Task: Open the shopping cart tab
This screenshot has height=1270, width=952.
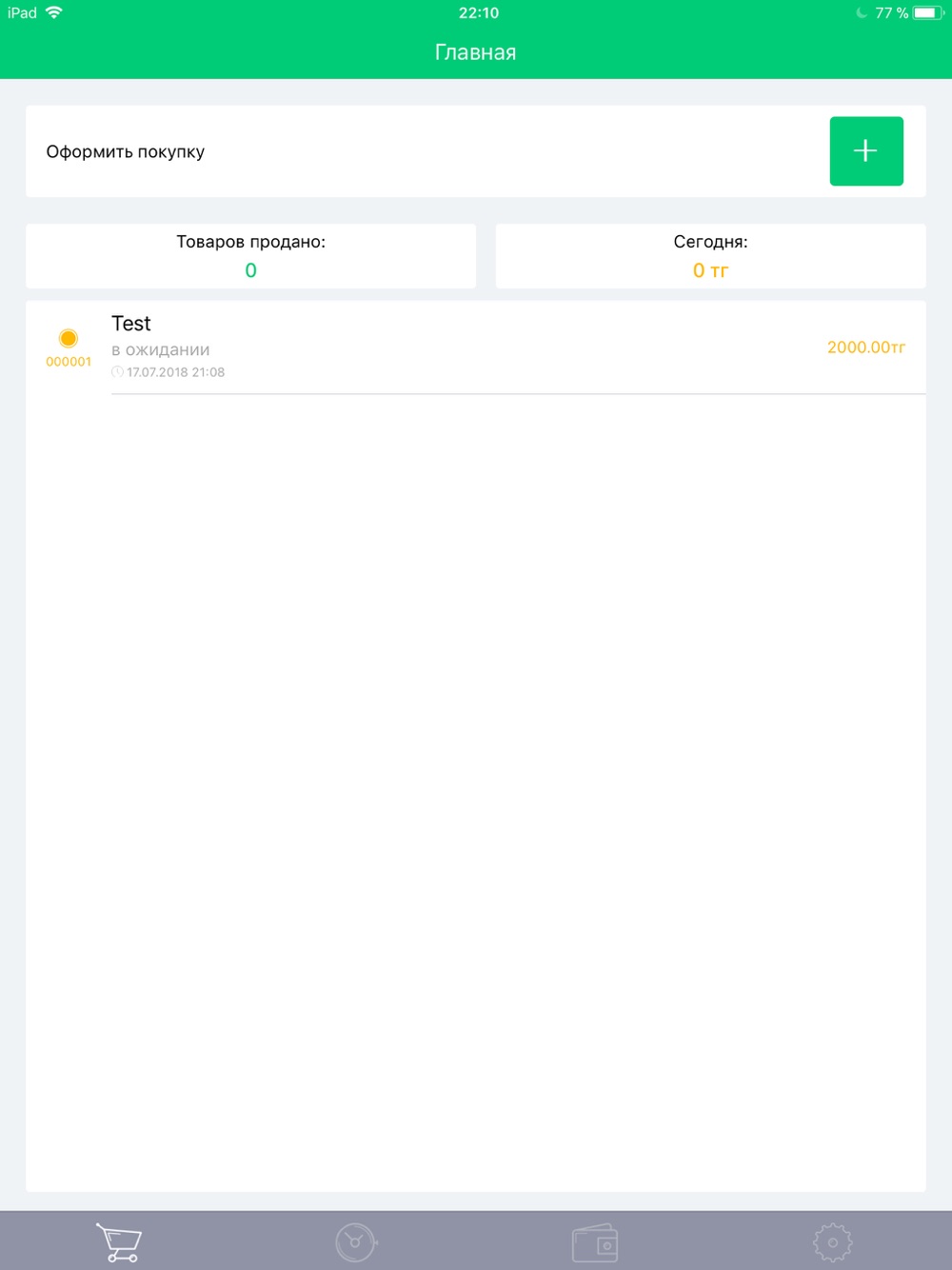Action: (119, 1242)
